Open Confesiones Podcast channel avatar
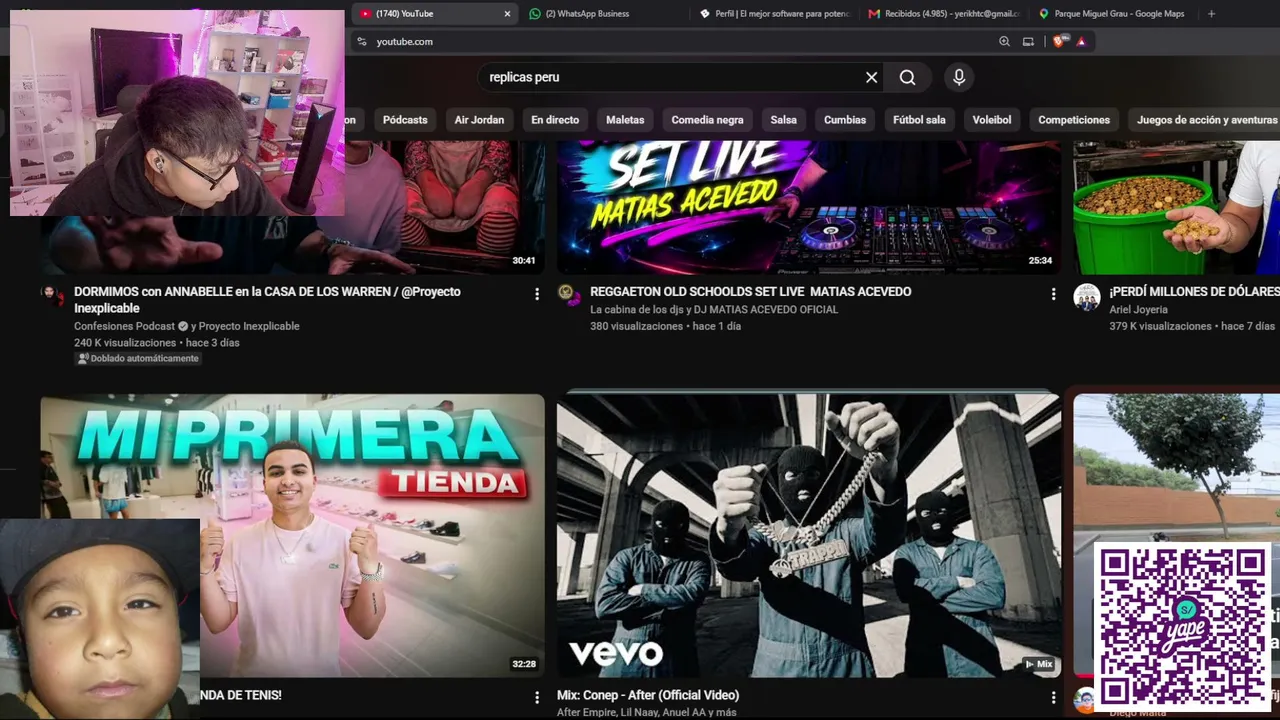Image resolution: width=1280 pixels, height=720 pixels. click(x=52, y=296)
